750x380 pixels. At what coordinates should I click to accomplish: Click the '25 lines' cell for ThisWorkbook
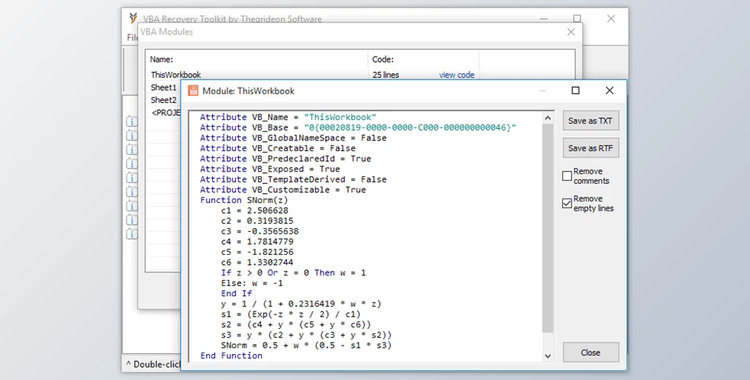[386, 75]
